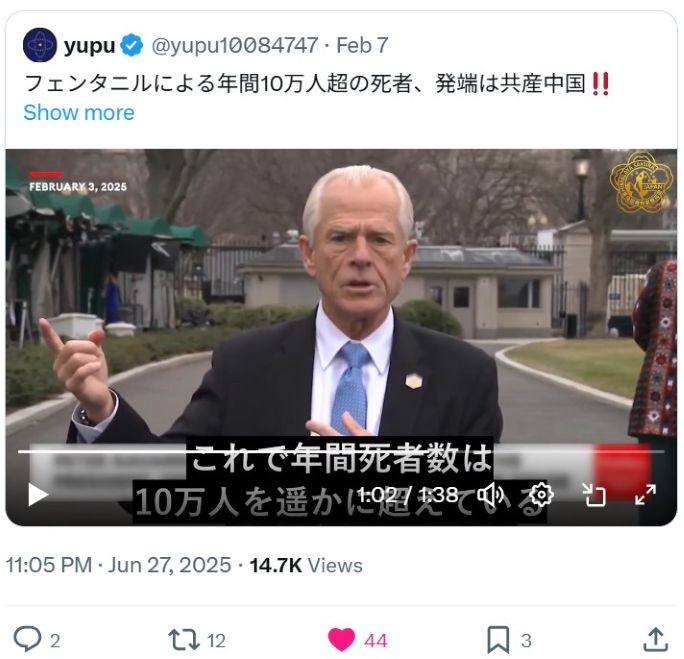Unlike the tweet heart
The width and height of the screenshot is (684, 659).
pyautogui.click(x=341, y=639)
